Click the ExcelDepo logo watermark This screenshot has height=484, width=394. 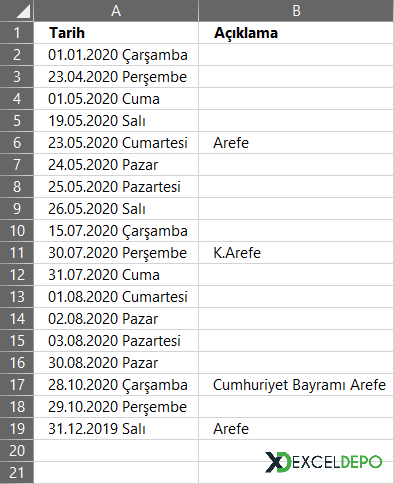point(323,462)
